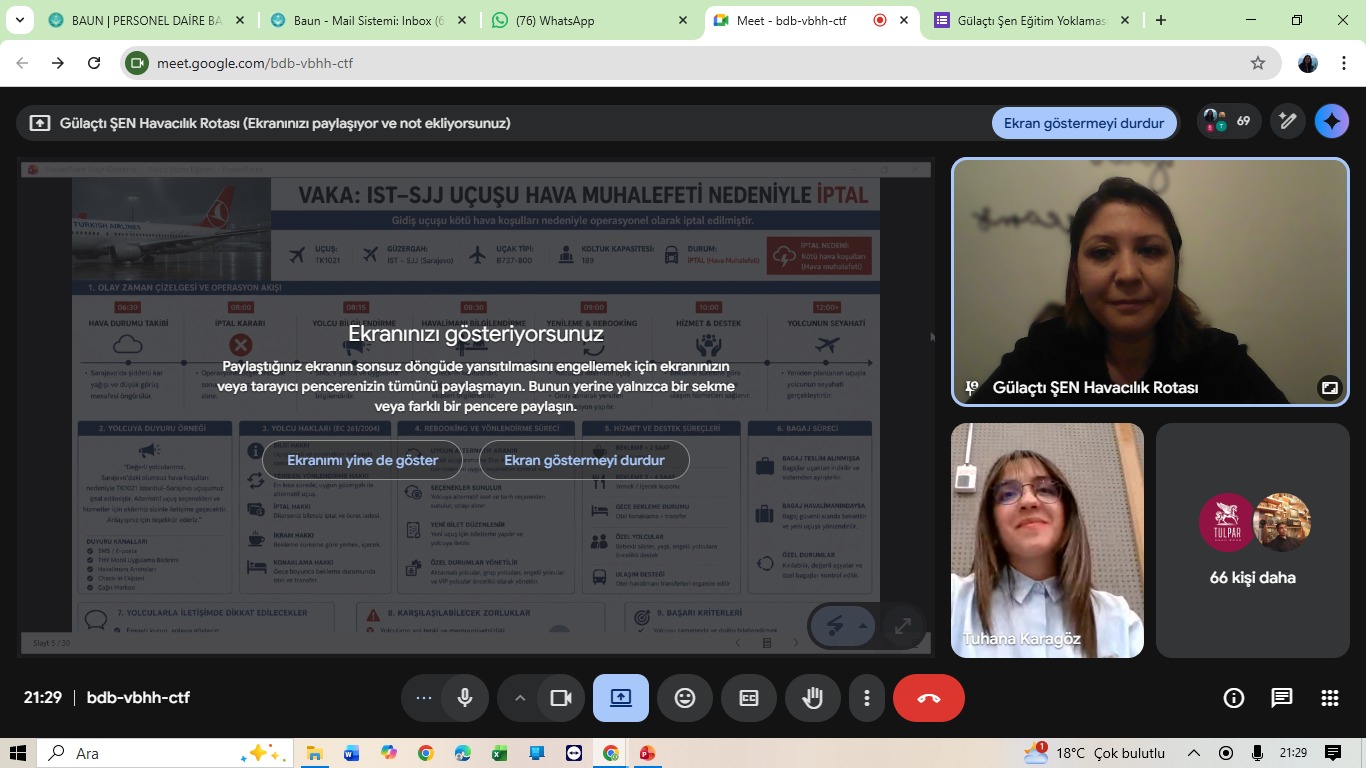Open File Explorer from taskbar
1366x768 pixels.
tap(314, 753)
